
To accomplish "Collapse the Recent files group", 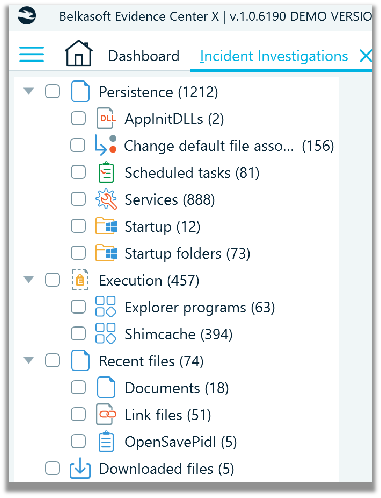I will tap(29, 360).
